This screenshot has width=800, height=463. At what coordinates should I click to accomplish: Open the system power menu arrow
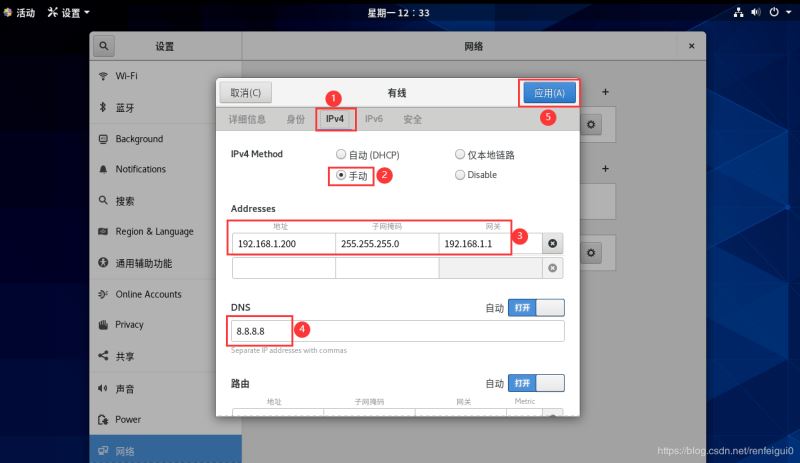tap(788, 12)
